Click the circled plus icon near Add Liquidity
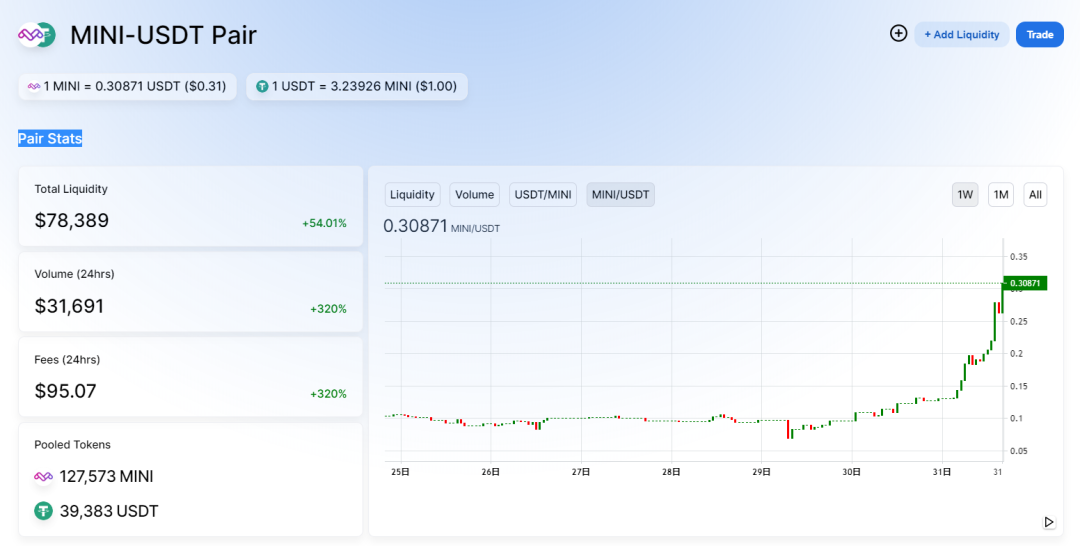Image resolution: width=1080 pixels, height=546 pixels. pos(898,33)
